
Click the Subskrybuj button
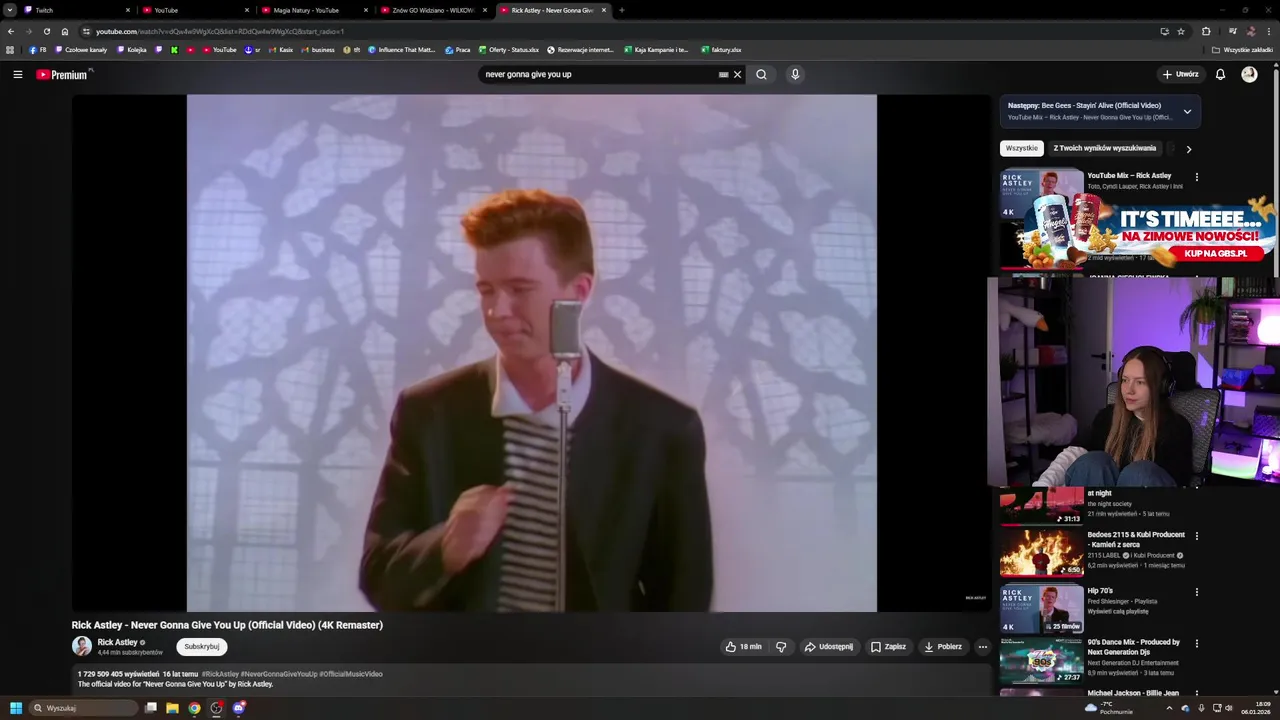click(202, 647)
